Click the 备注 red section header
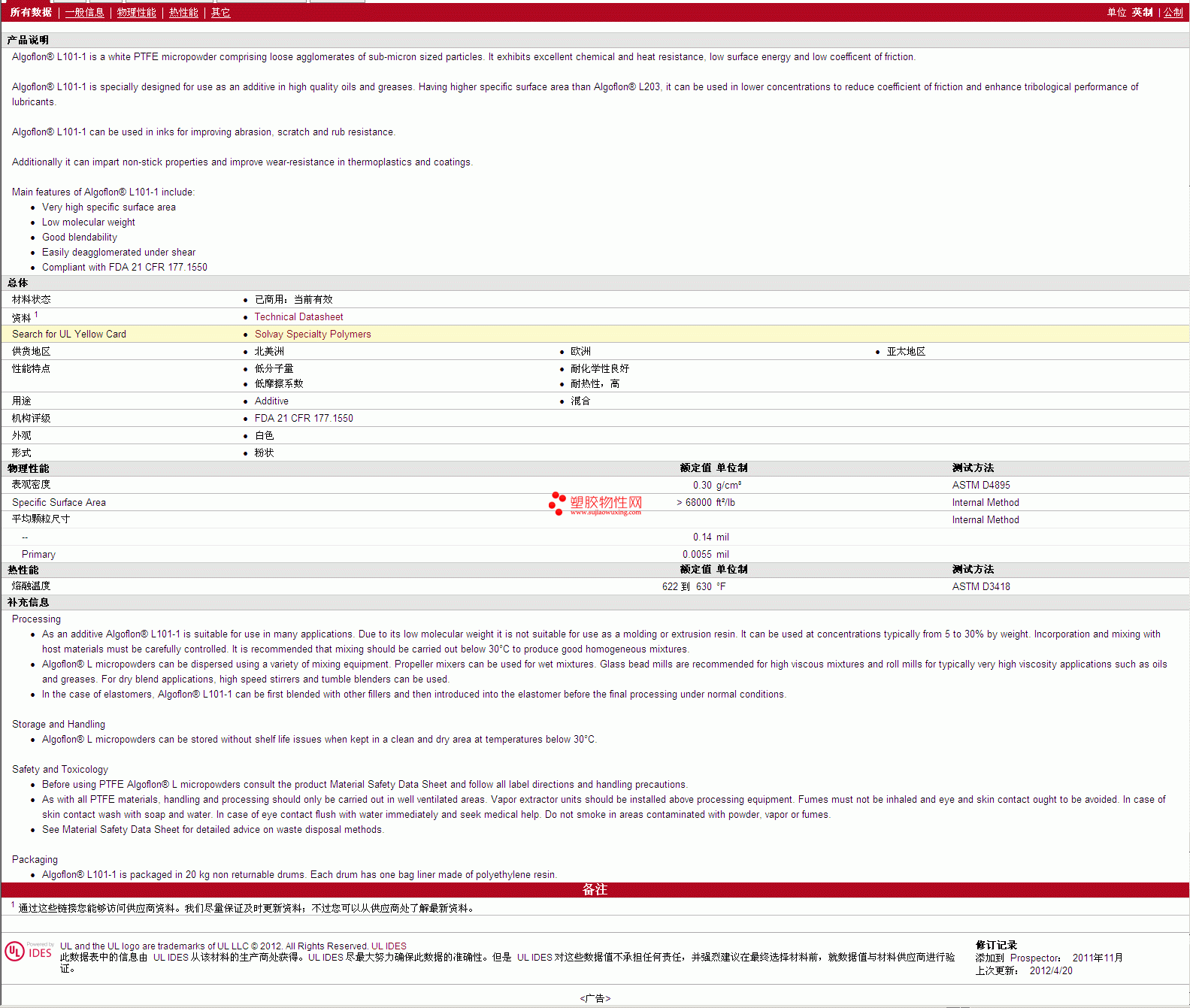The height and width of the screenshot is (1008, 1190). [595, 889]
